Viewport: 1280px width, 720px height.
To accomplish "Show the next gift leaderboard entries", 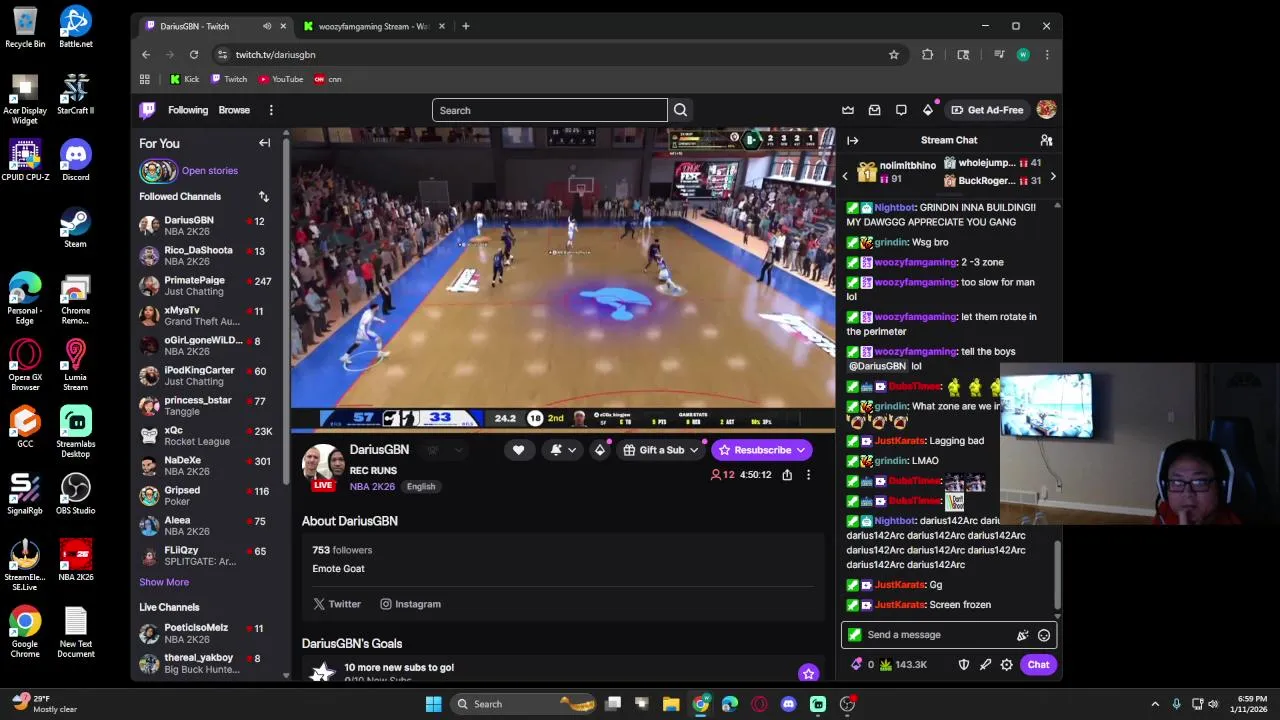I will tap(1052, 176).
